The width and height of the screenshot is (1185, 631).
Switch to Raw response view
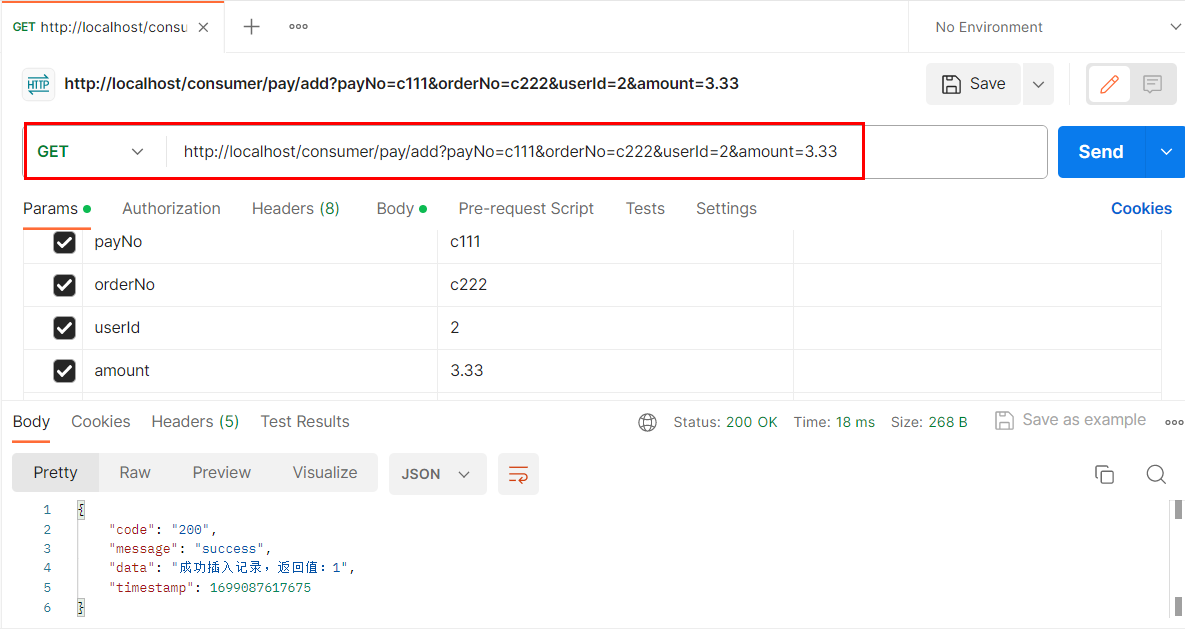[135, 473]
